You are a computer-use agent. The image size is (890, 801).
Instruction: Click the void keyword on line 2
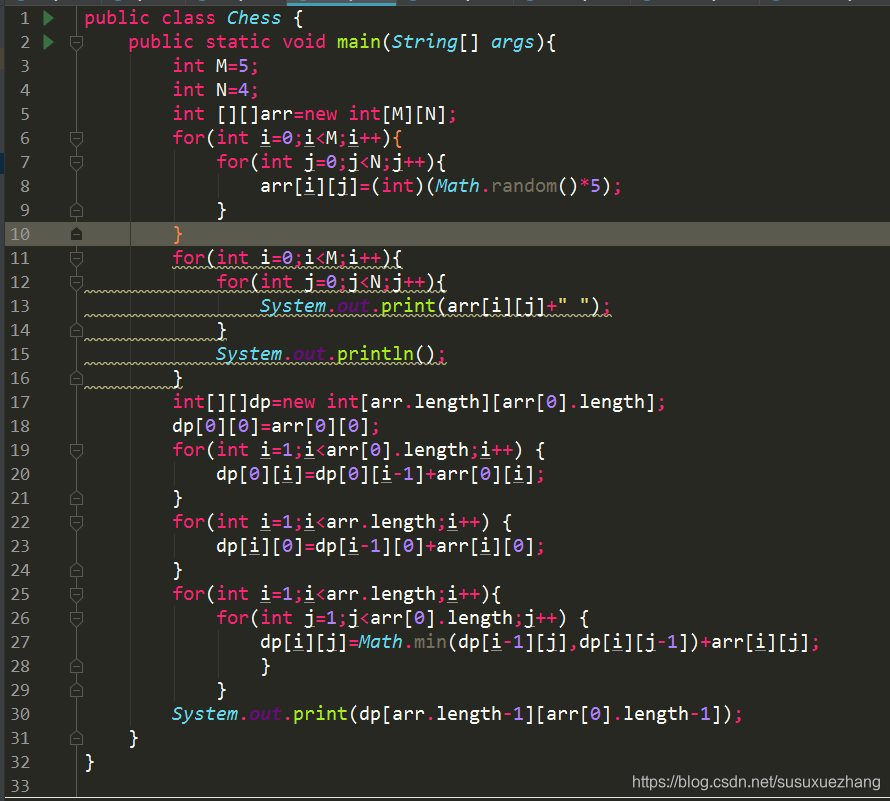click(304, 42)
